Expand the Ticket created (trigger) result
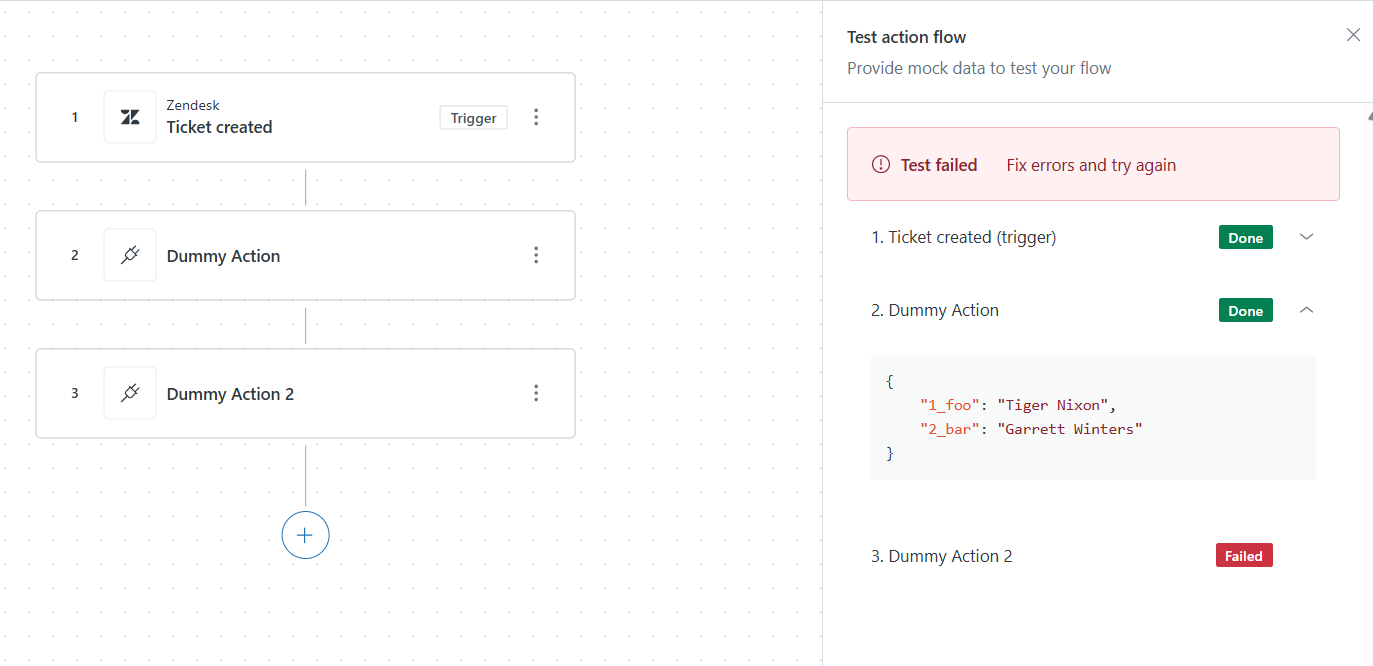The image size is (1373, 666). pos(1306,237)
